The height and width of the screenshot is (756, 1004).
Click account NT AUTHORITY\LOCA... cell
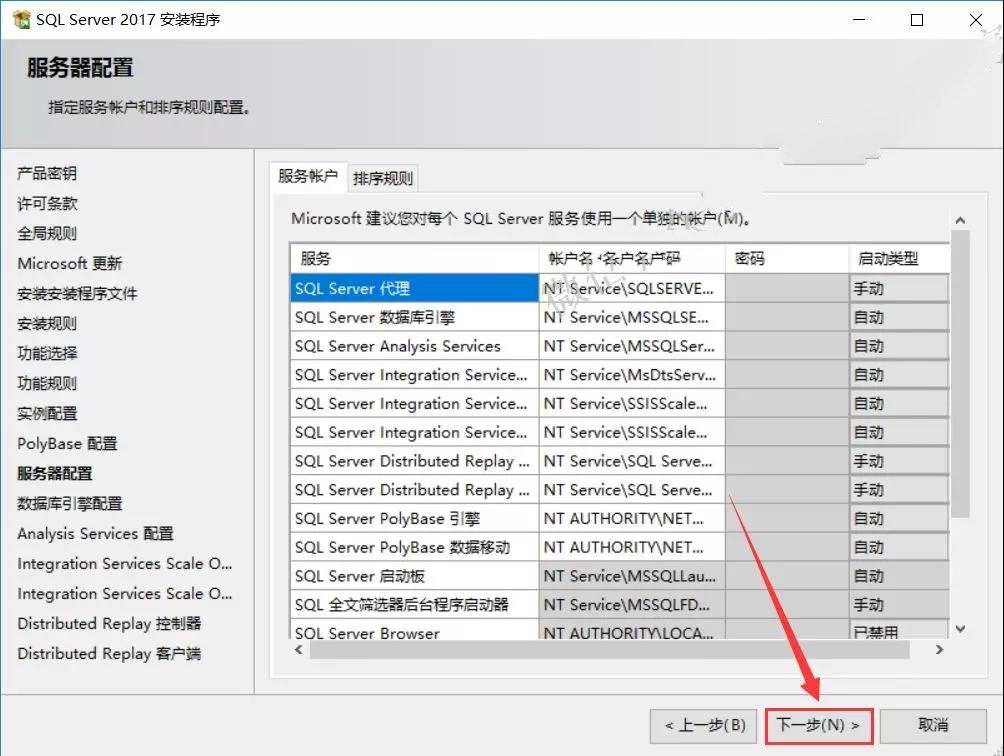point(632,631)
